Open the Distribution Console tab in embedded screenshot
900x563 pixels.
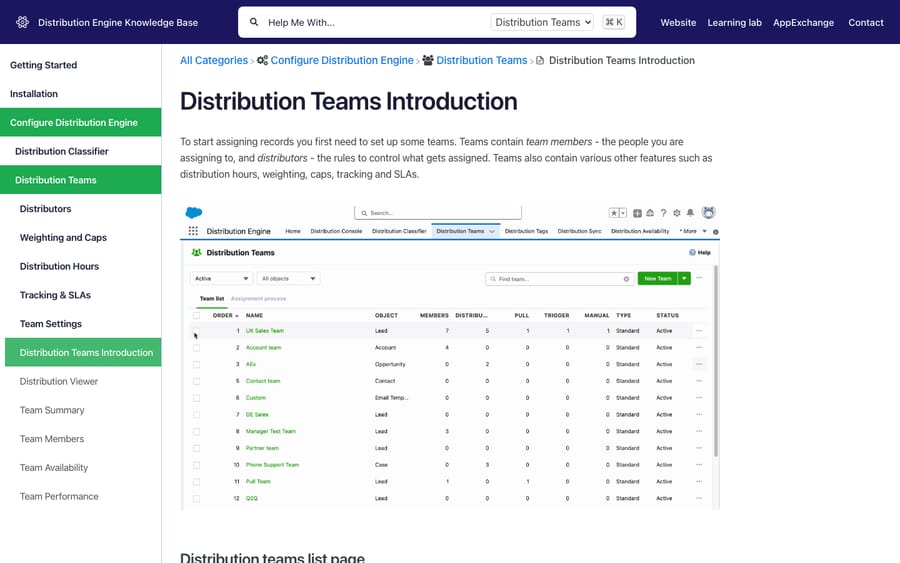coord(336,231)
